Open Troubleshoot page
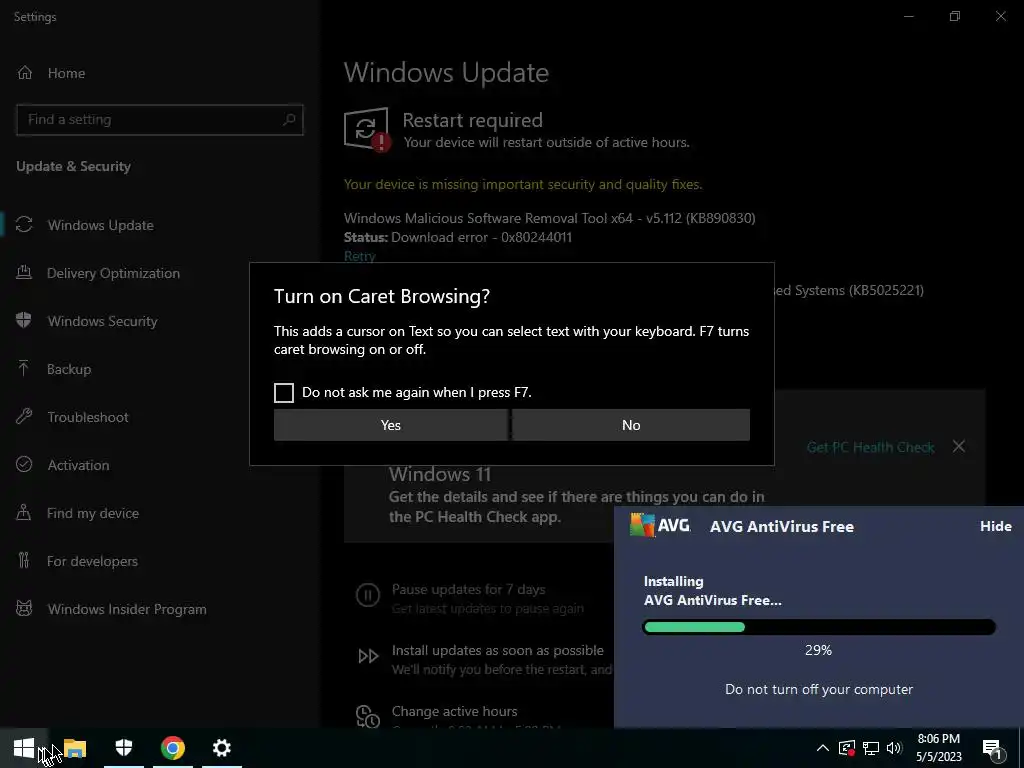 tap(88, 417)
